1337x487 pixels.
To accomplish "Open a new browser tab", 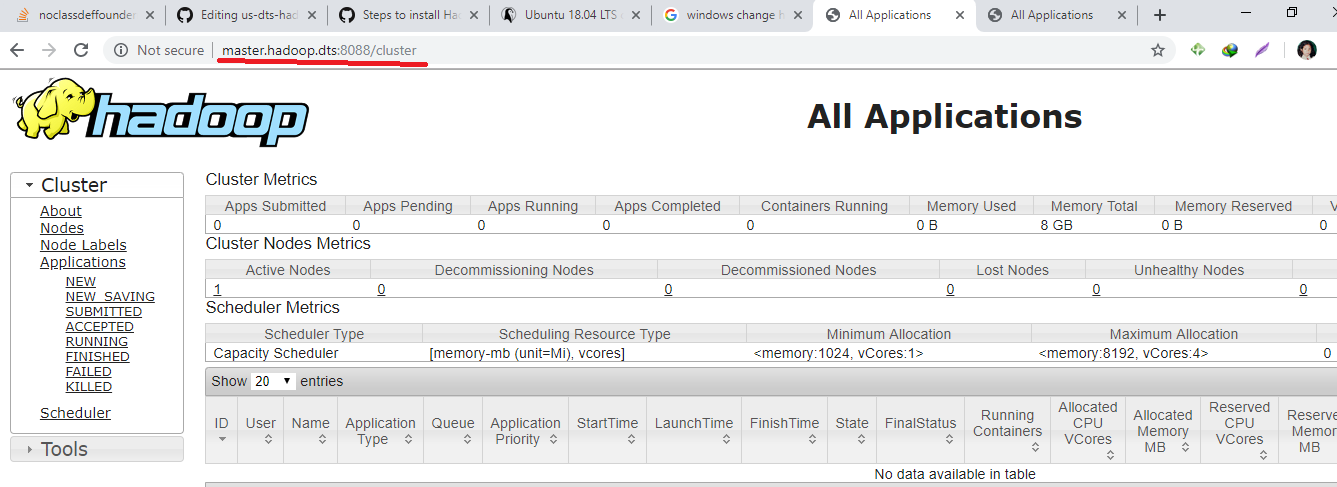I will coord(1160,15).
